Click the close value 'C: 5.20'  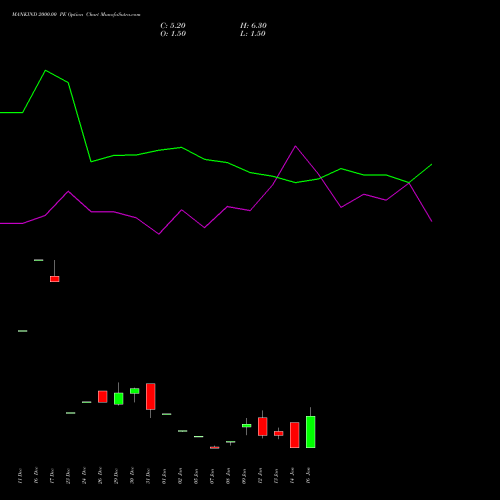click(173, 26)
